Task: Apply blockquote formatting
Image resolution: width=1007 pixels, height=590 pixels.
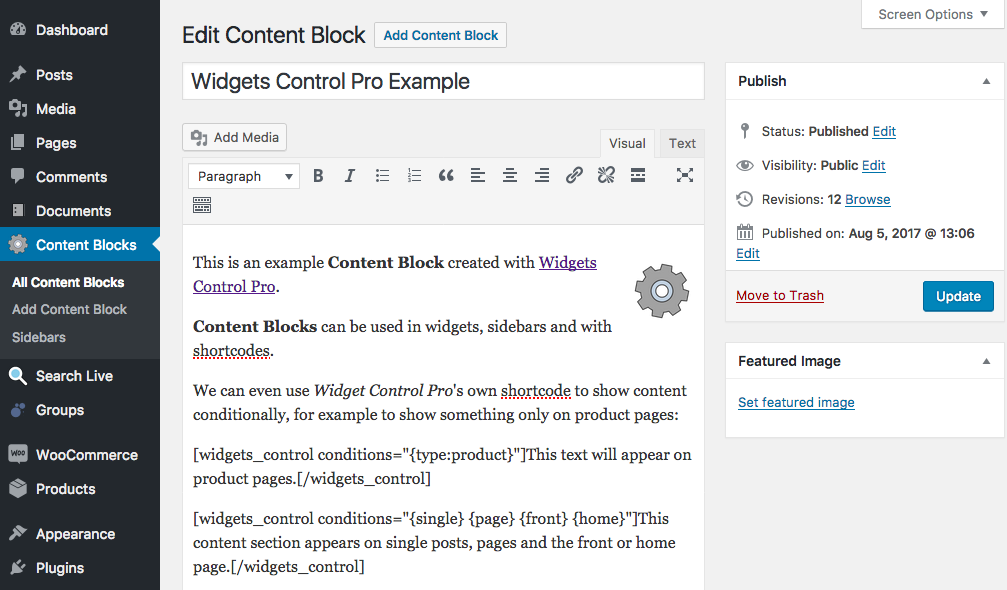Action: pyautogui.click(x=446, y=175)
